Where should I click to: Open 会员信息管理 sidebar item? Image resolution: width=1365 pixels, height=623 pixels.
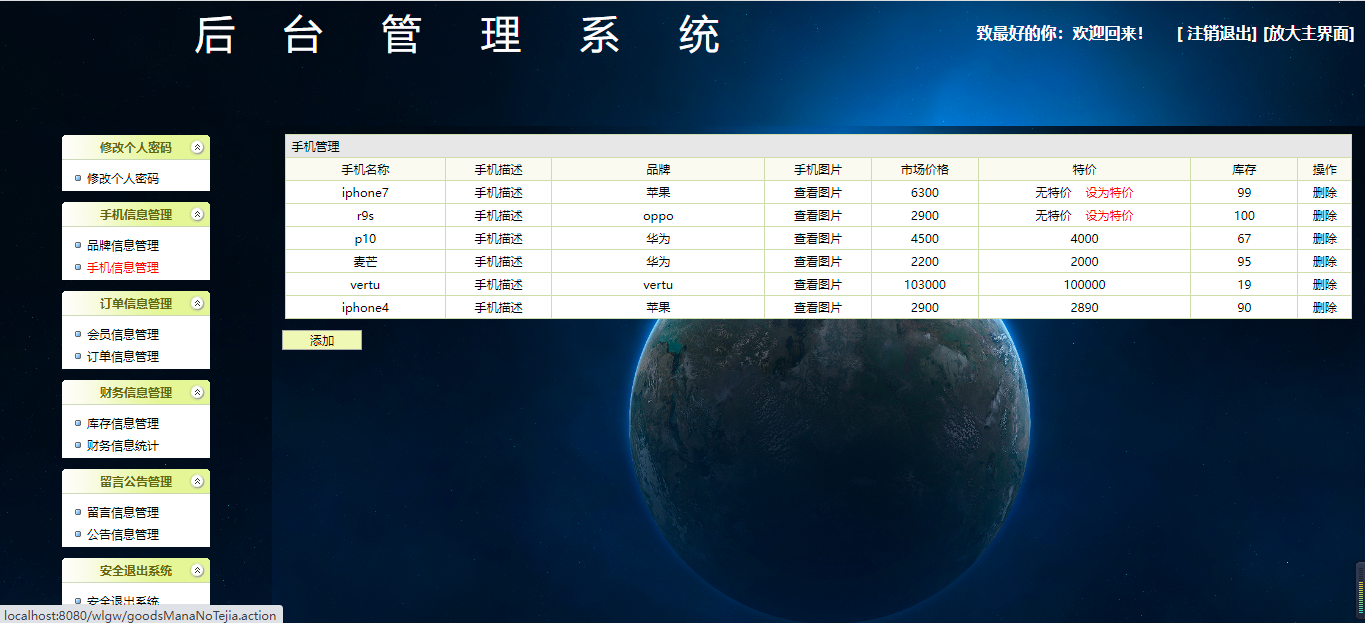[x=123, y=334]
